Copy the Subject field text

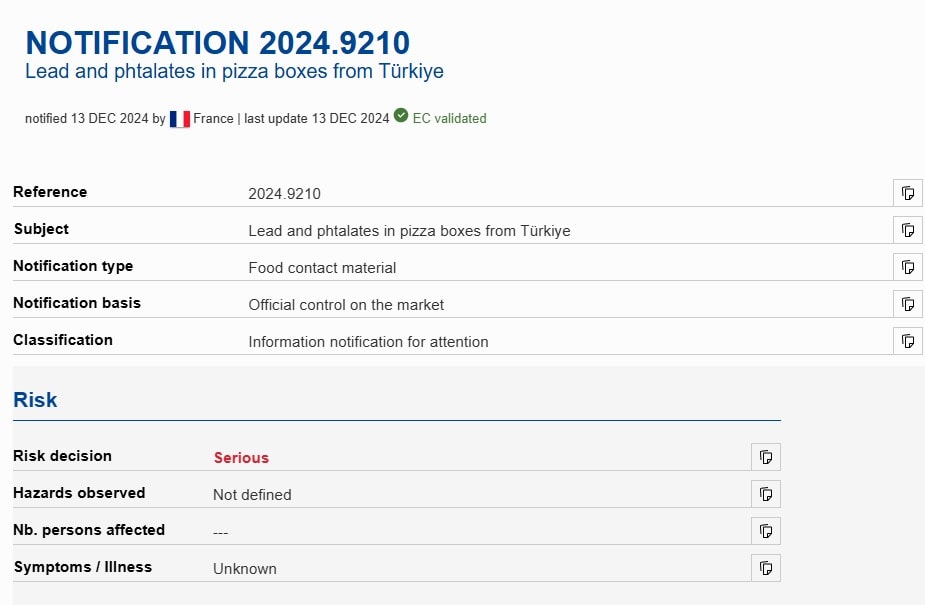(907, 230)
